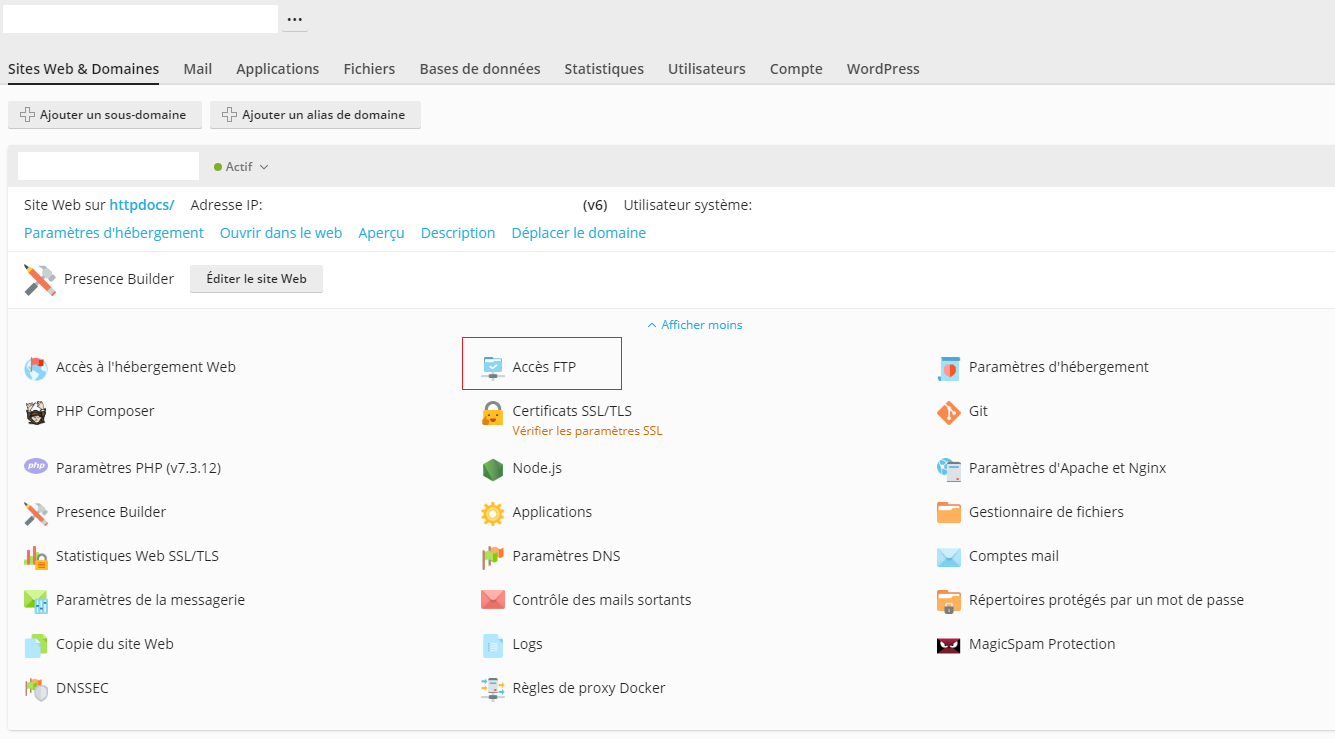Click the Gestionnaire de fichiers folder icon
Screen dimensions: 1335x739
pyautogui.click(x=949, y=513)
